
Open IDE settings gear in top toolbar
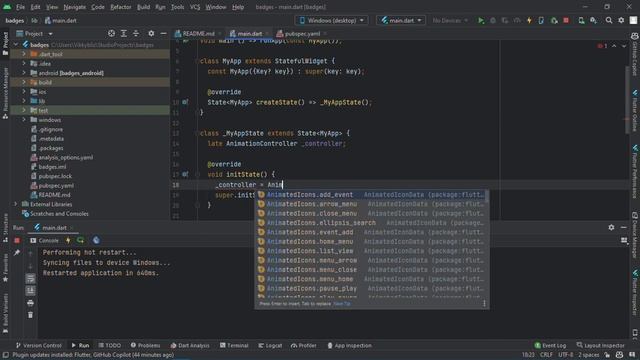621,20
